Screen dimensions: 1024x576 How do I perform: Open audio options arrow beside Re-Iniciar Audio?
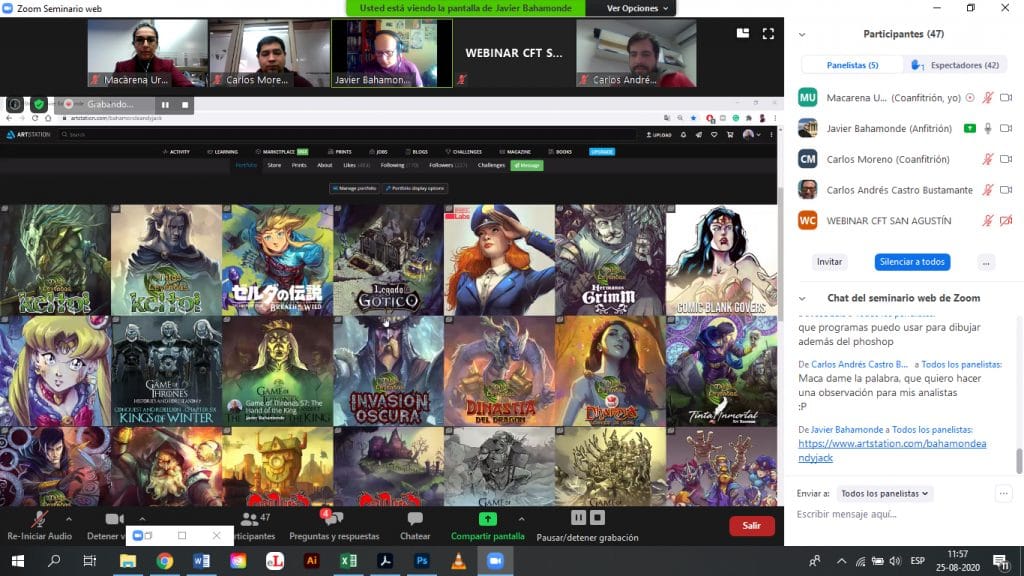pyautogui.click(x=69, y=519)
